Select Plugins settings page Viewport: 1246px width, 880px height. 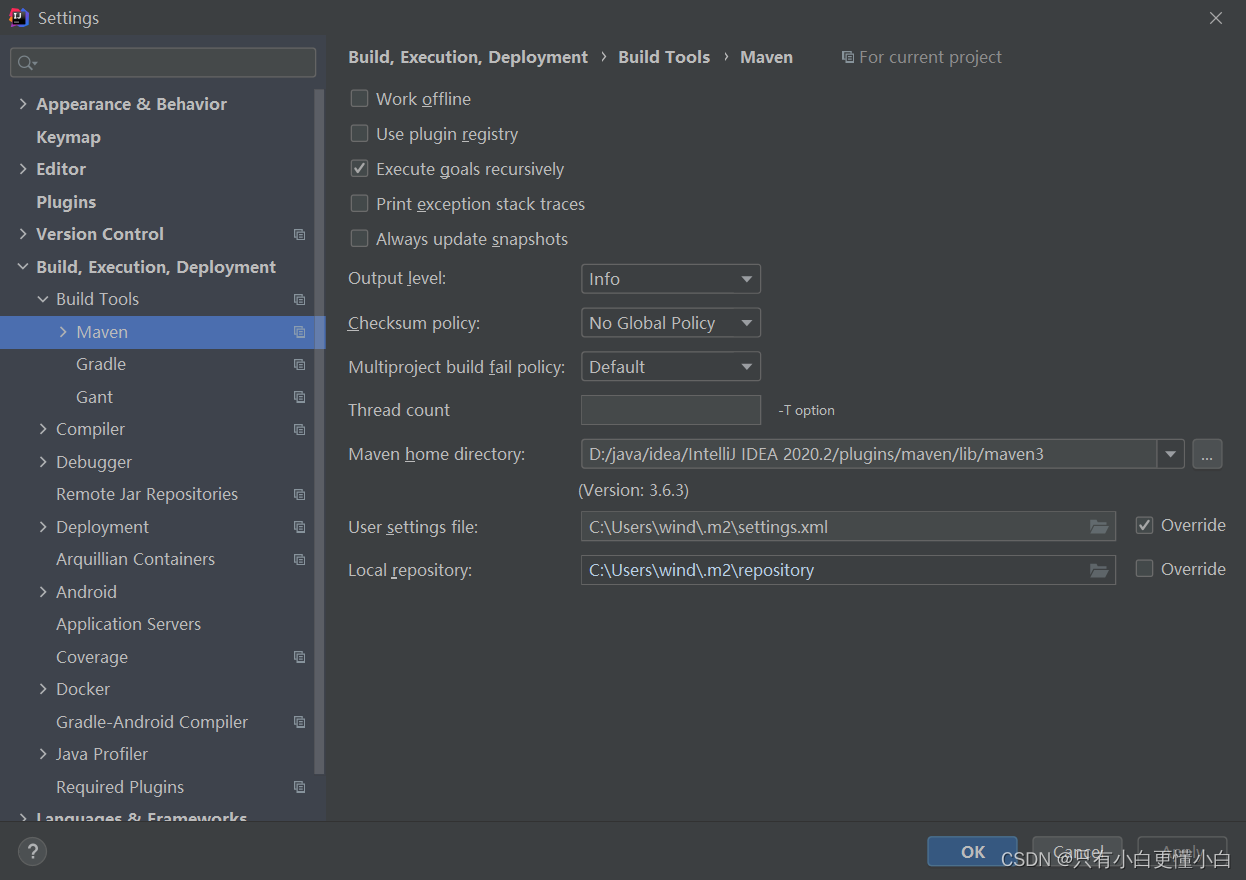click(x=66, y=202)
